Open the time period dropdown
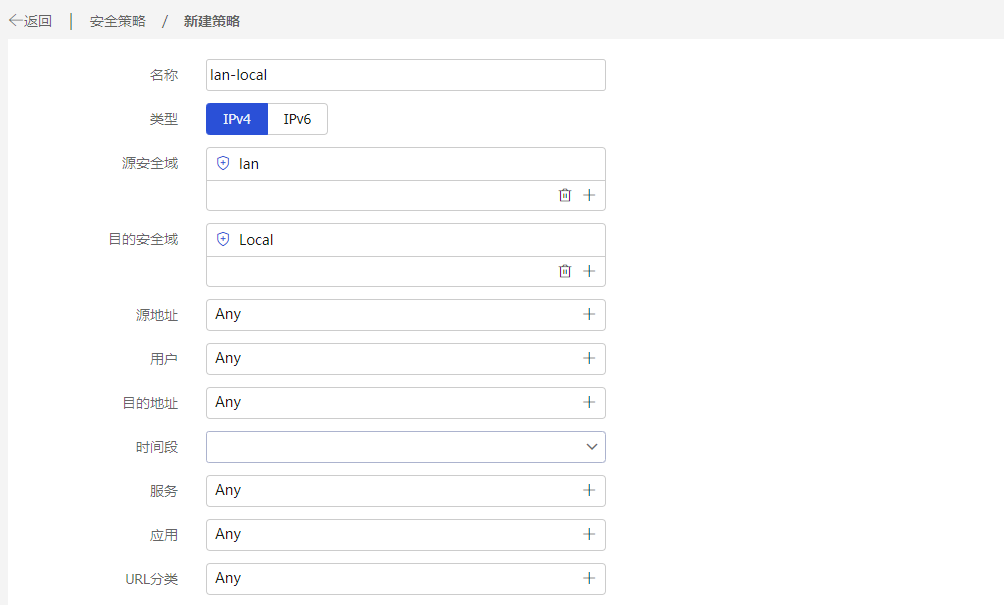 [406, 447]
